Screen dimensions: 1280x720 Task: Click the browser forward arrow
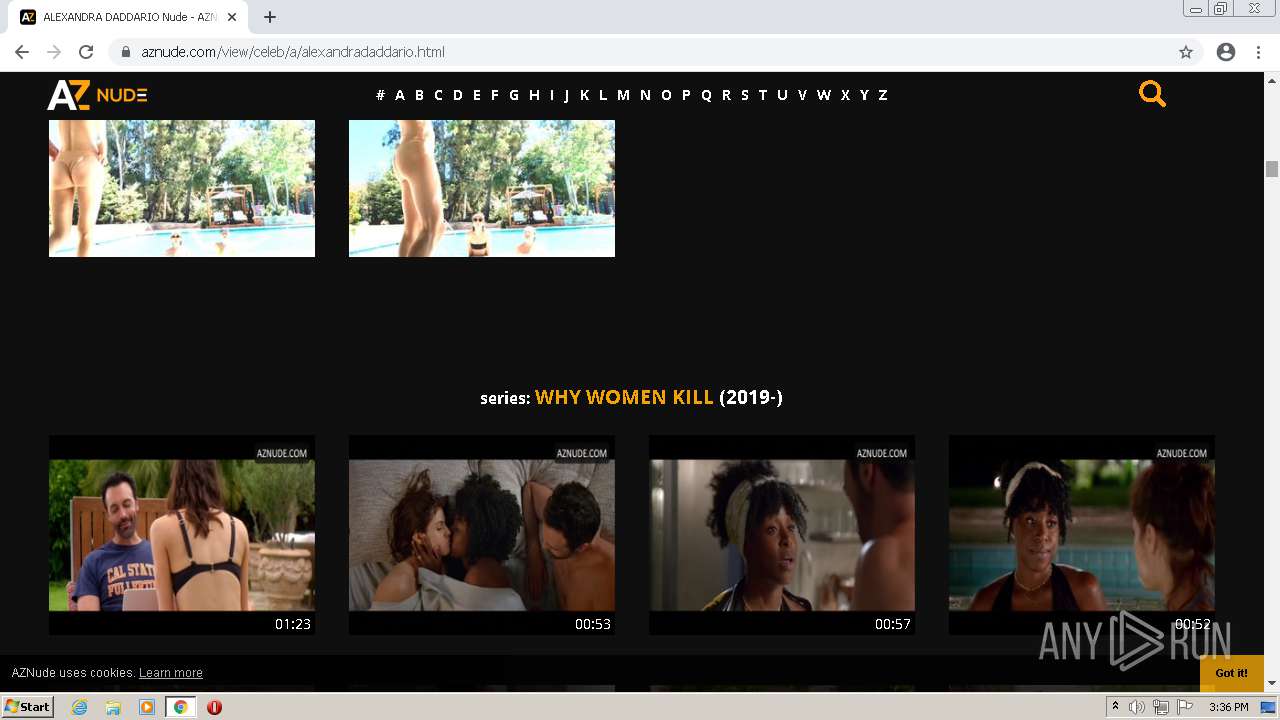coord(54,52)
